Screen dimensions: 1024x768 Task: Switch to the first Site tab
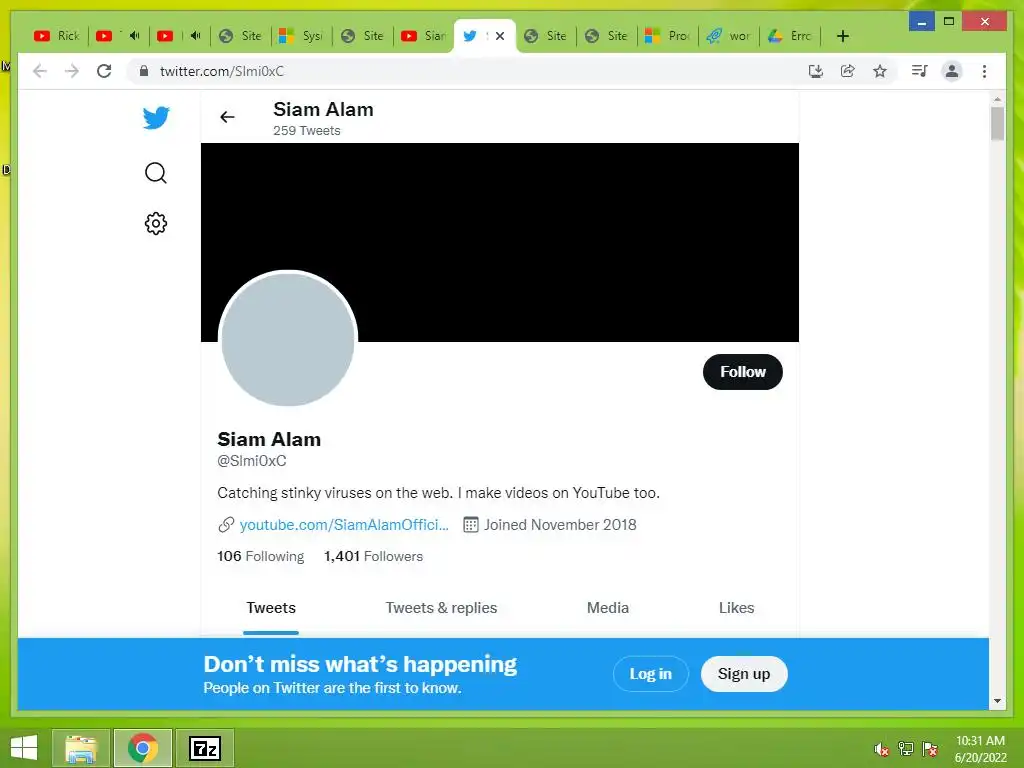click(240, 36)
